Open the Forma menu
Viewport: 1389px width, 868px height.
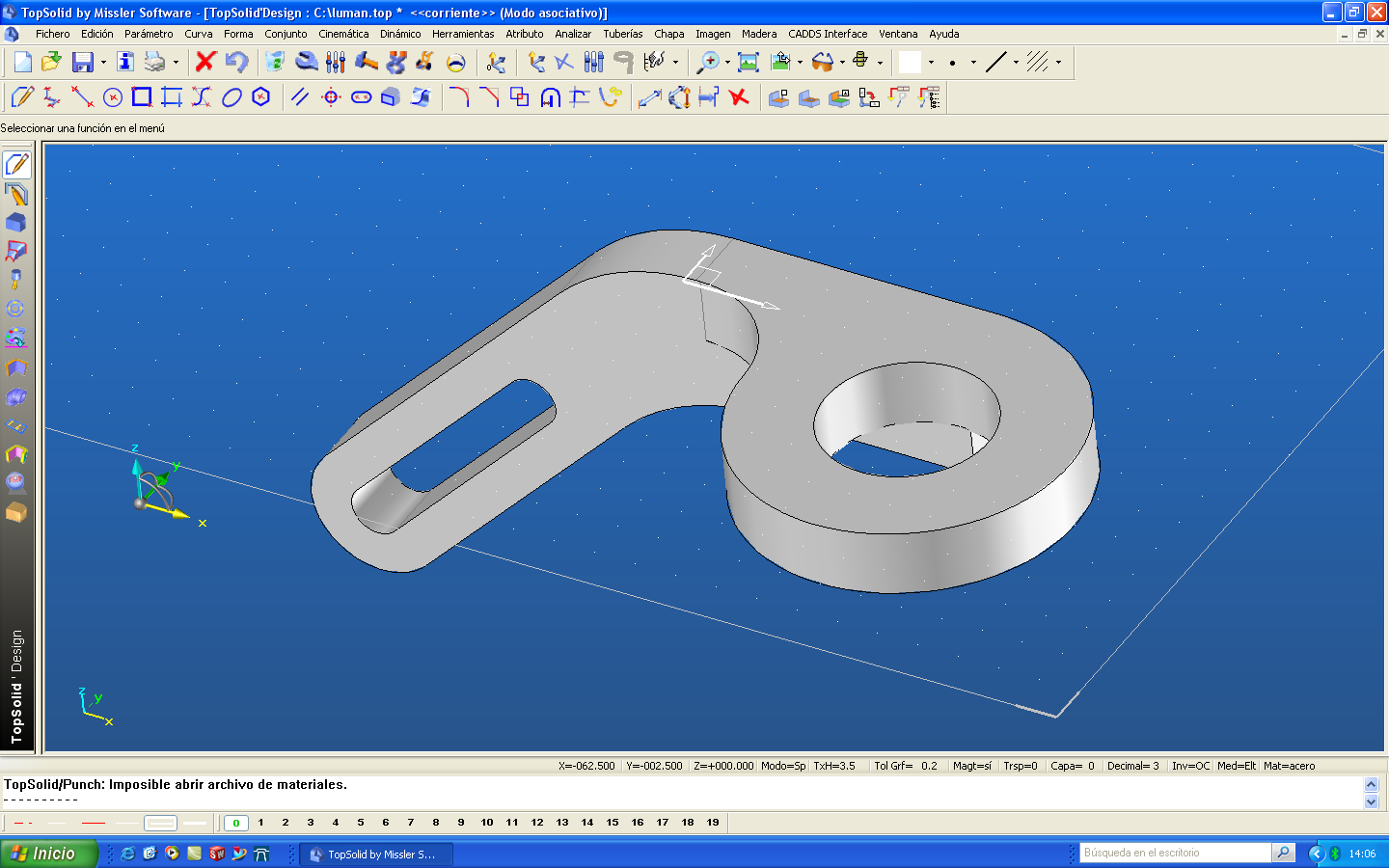238,34
